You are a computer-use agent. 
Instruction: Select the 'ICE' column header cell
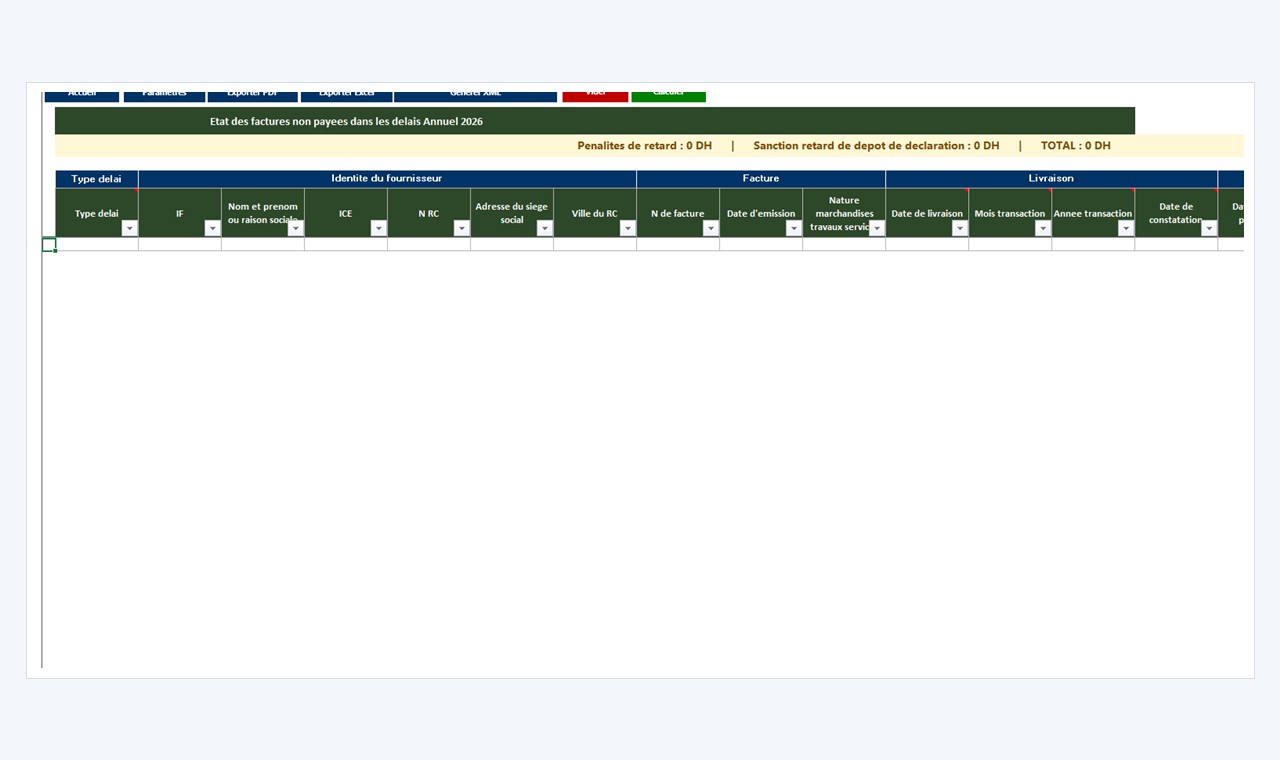[346, 213]
